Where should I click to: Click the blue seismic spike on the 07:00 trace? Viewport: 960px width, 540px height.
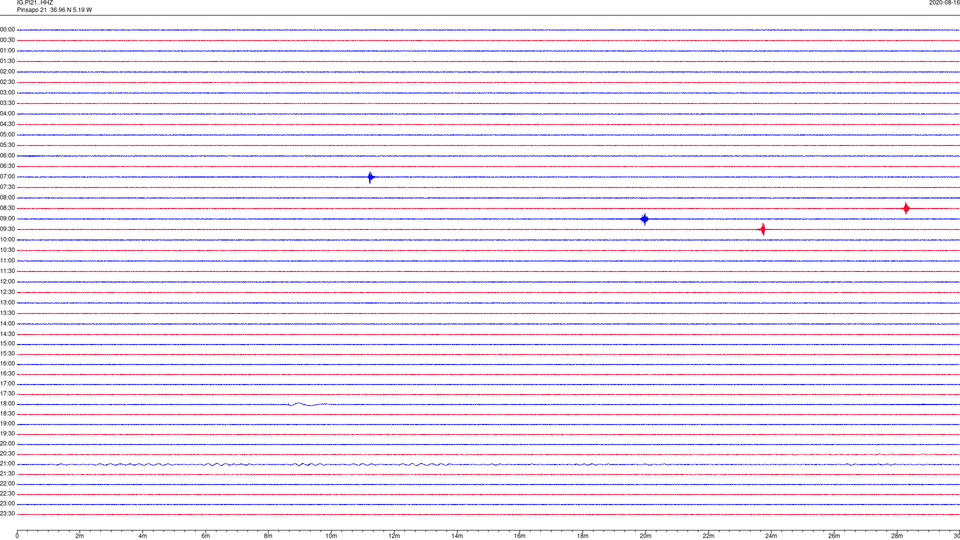(x=370, y=178)
